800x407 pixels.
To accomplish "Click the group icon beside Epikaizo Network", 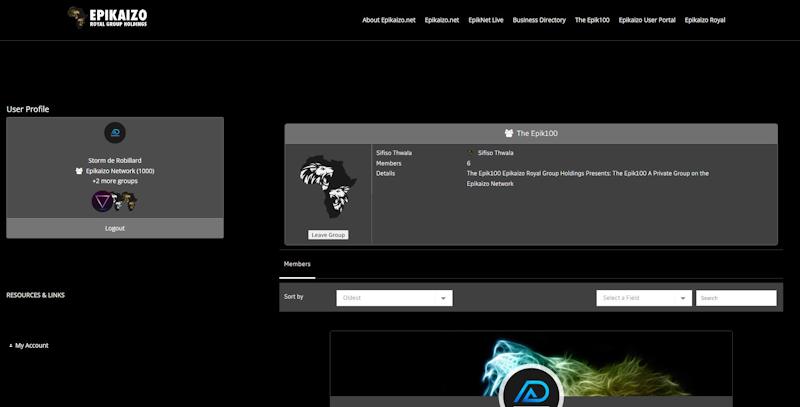I will coord(80,171).
